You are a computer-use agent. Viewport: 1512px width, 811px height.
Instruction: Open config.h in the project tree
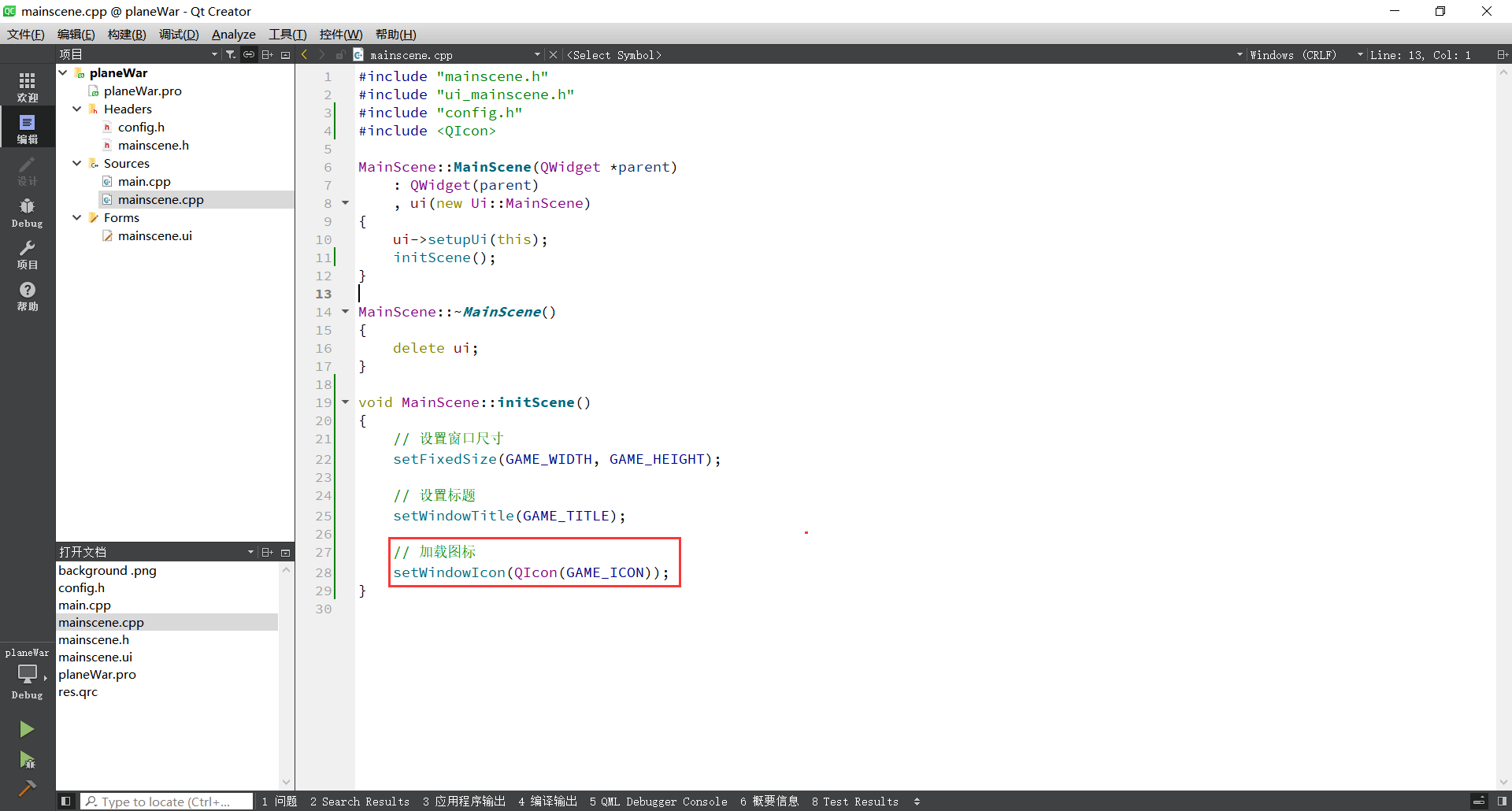point(141,128)
